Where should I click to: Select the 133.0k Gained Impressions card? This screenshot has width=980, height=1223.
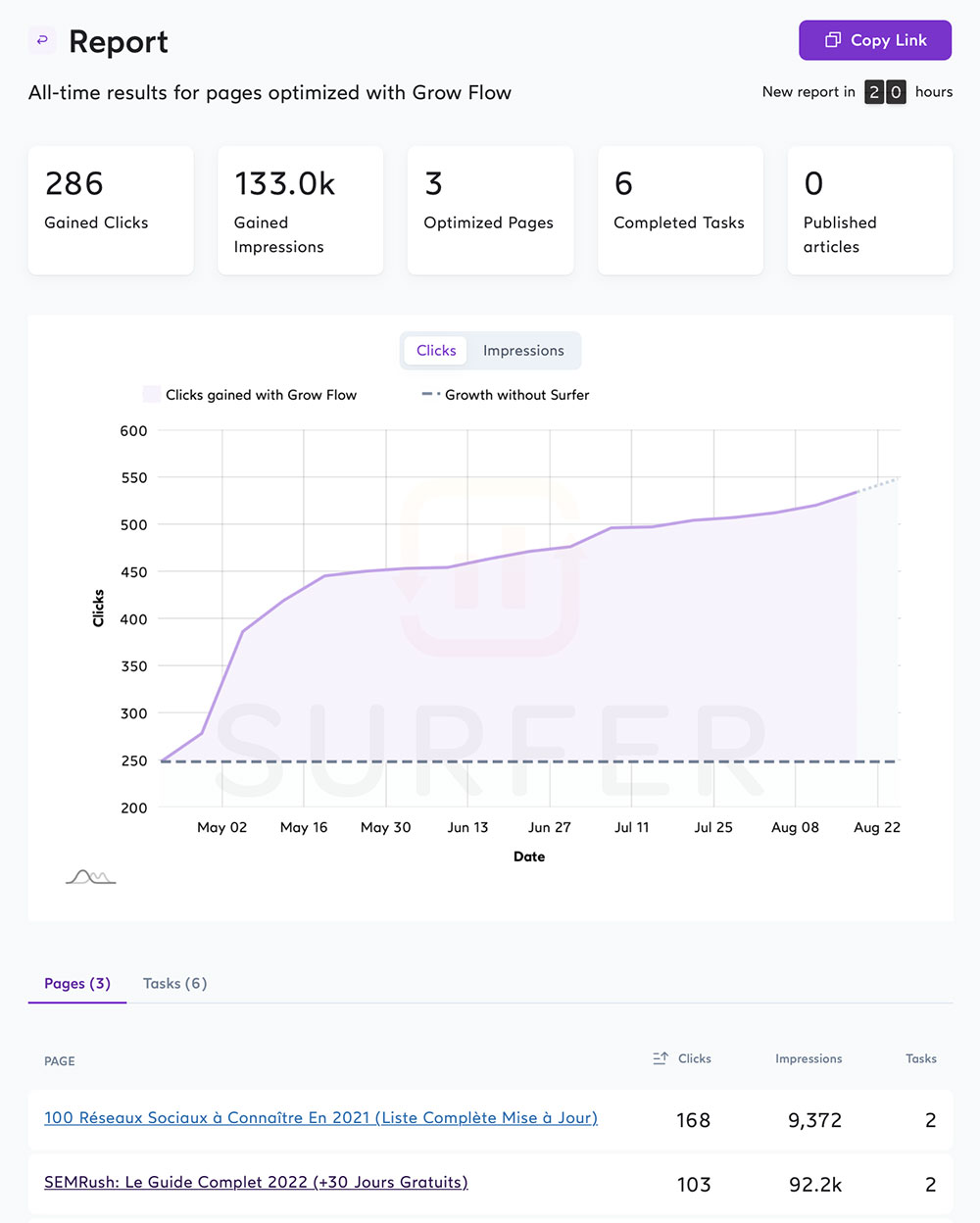(300, 211)
